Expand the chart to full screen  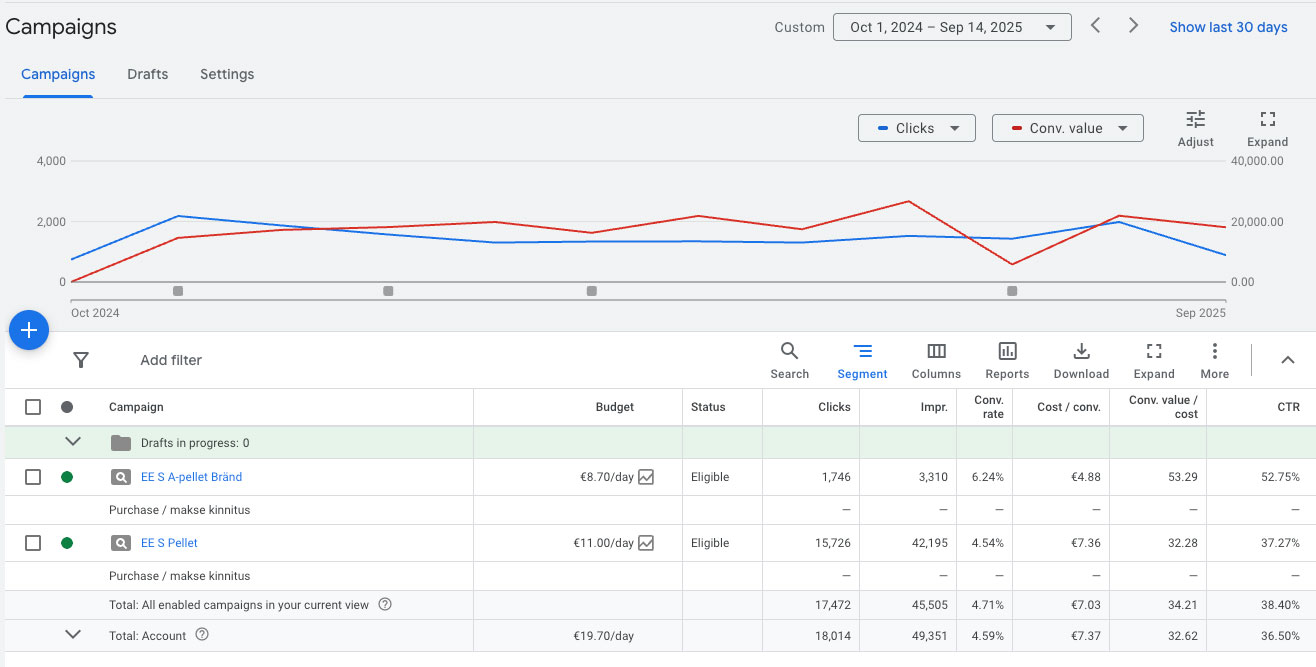[x=1267, y=128]
